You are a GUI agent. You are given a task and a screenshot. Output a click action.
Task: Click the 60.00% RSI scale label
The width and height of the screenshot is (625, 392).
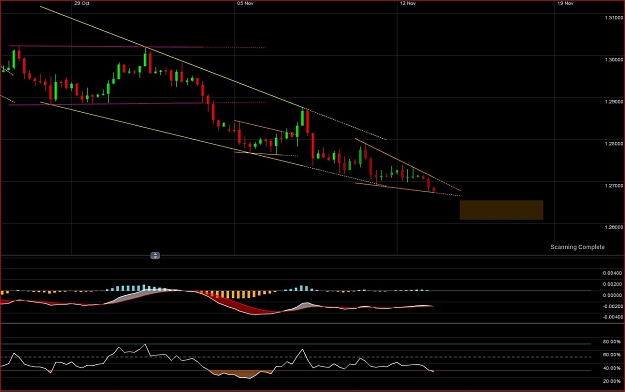(612, 355)
